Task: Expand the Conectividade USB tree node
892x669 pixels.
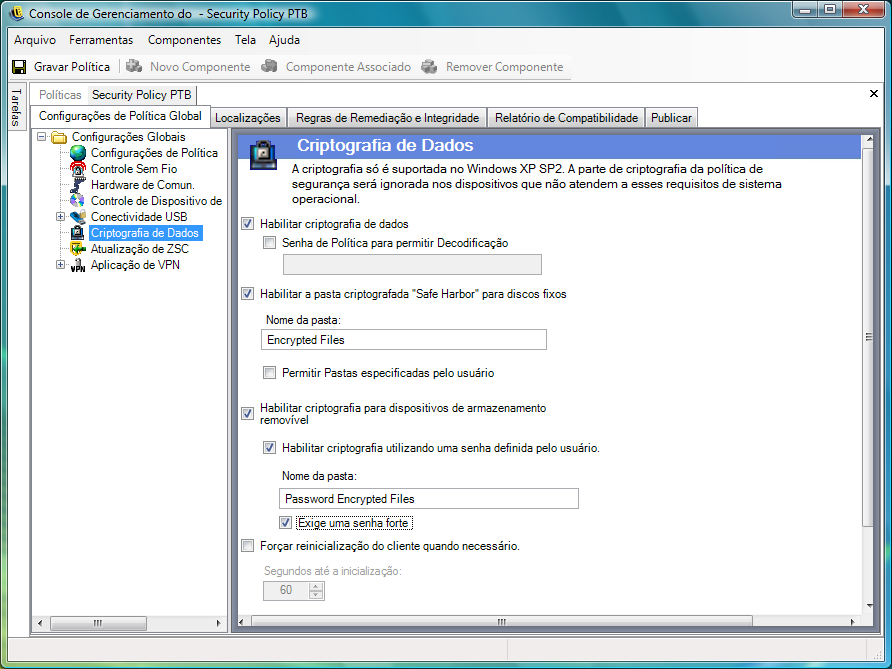Action: pyautogui.click(x=60, y=217)
